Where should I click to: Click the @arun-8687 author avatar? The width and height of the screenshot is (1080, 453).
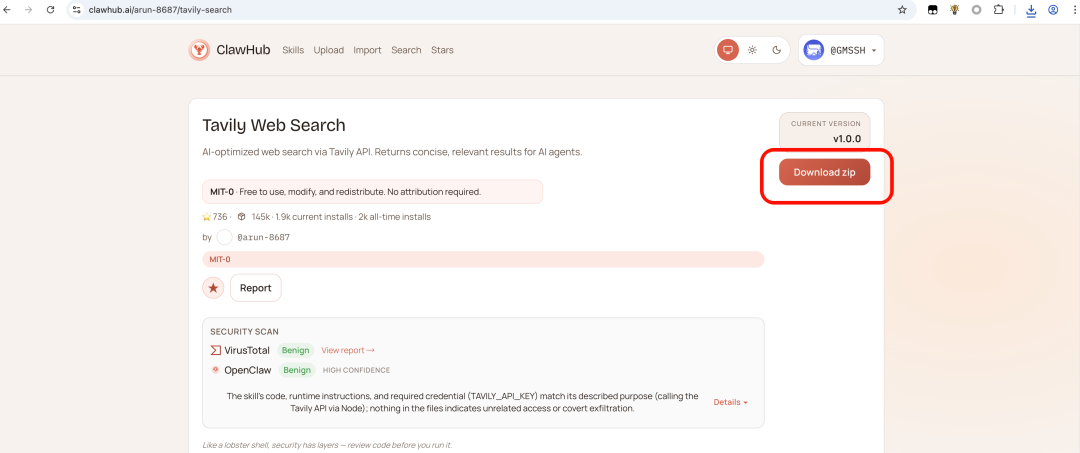click(225, 237)
